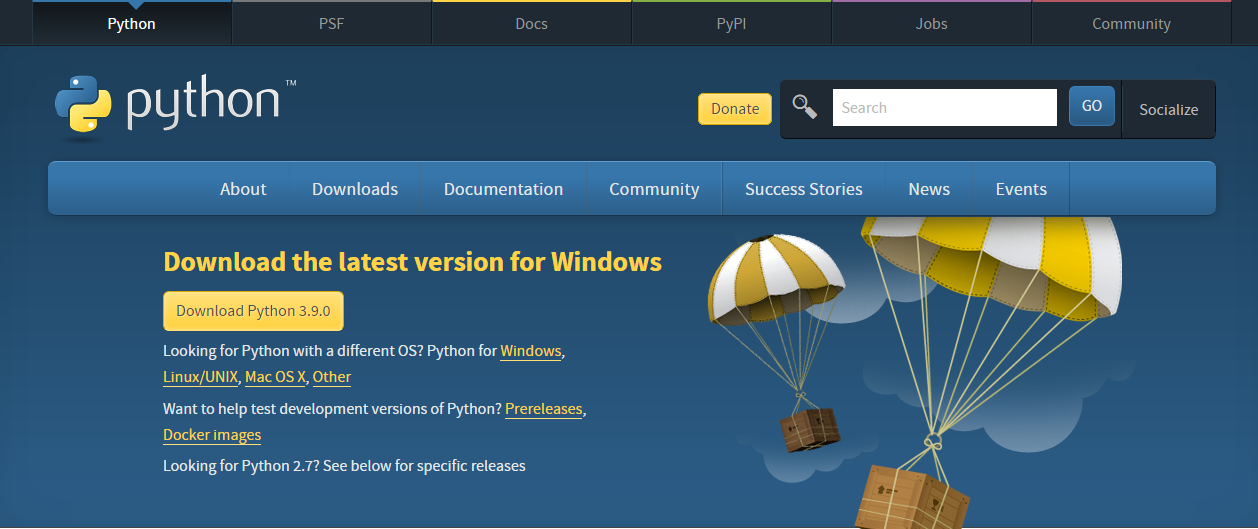Click the magnifying glass search icon
The image size is (1258, 529).
point(805,107)
